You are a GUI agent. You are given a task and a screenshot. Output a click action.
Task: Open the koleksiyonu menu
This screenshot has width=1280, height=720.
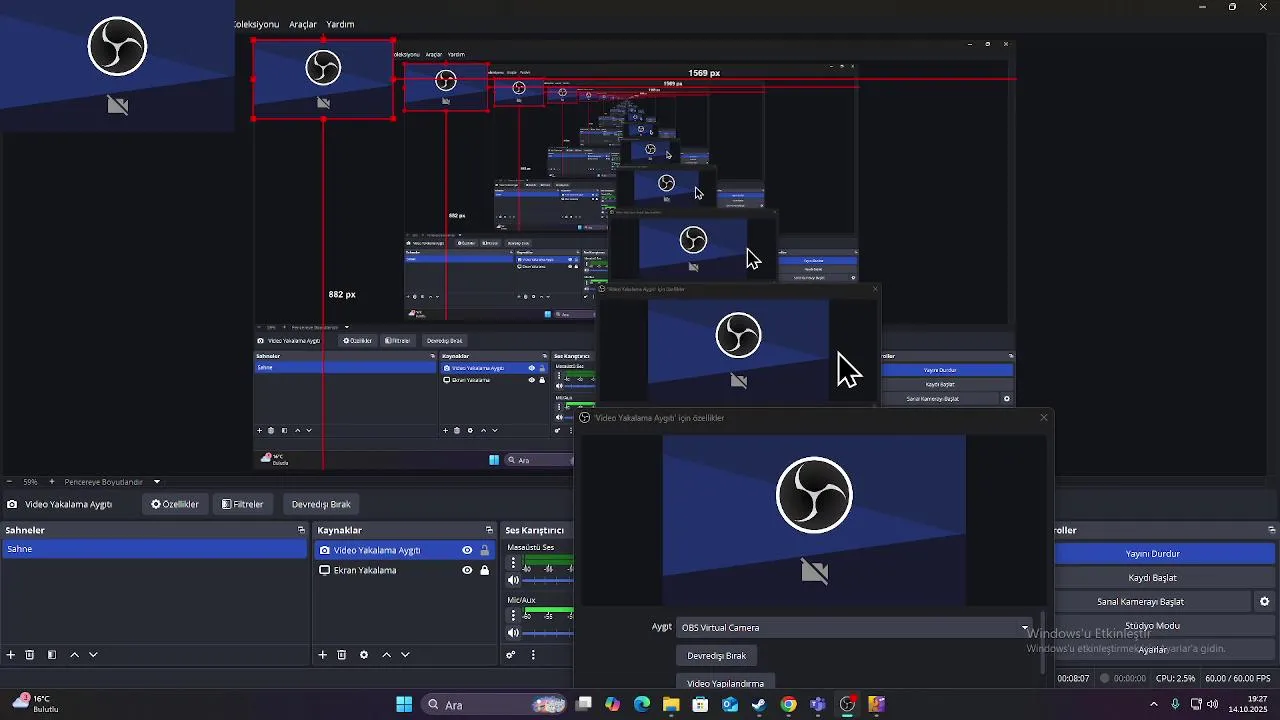(x=257, y=24)
